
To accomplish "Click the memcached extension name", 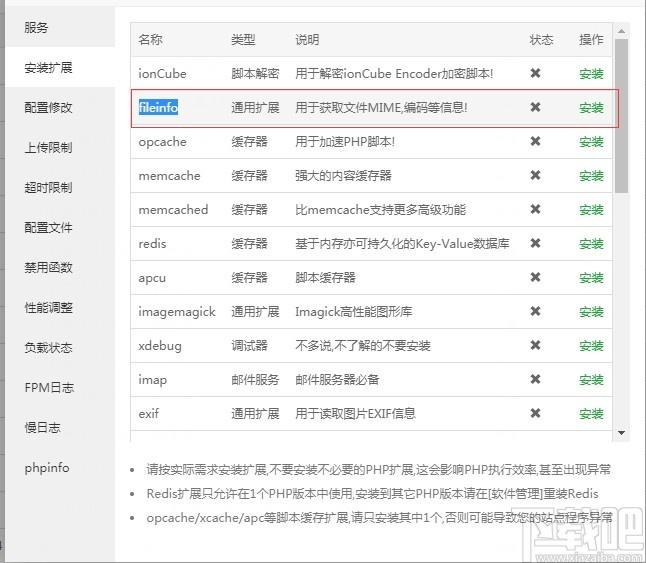I will point(173,210).
